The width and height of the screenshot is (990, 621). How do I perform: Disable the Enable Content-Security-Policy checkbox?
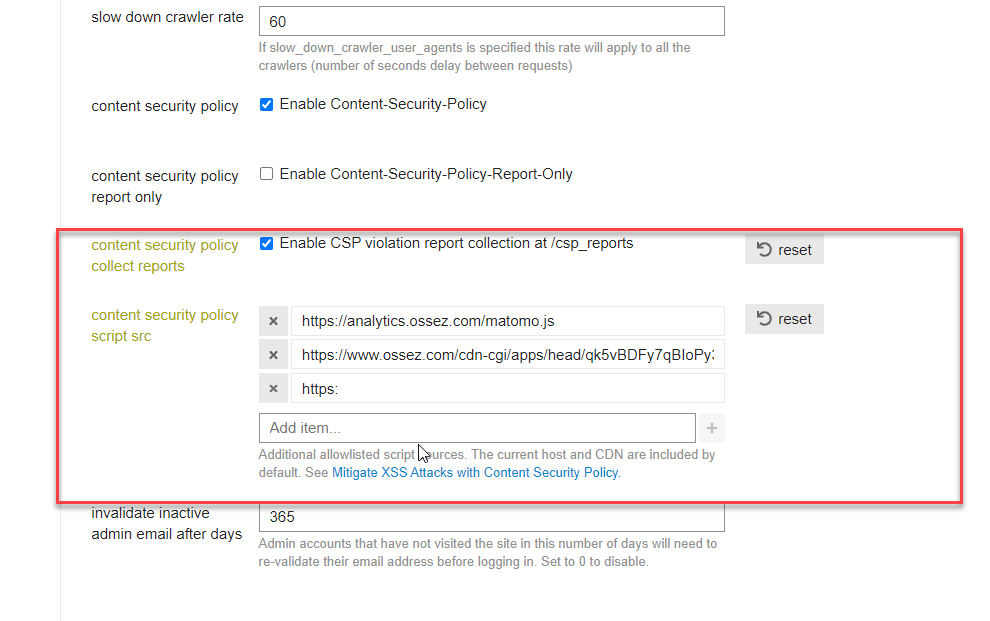(x=266, y=105)
